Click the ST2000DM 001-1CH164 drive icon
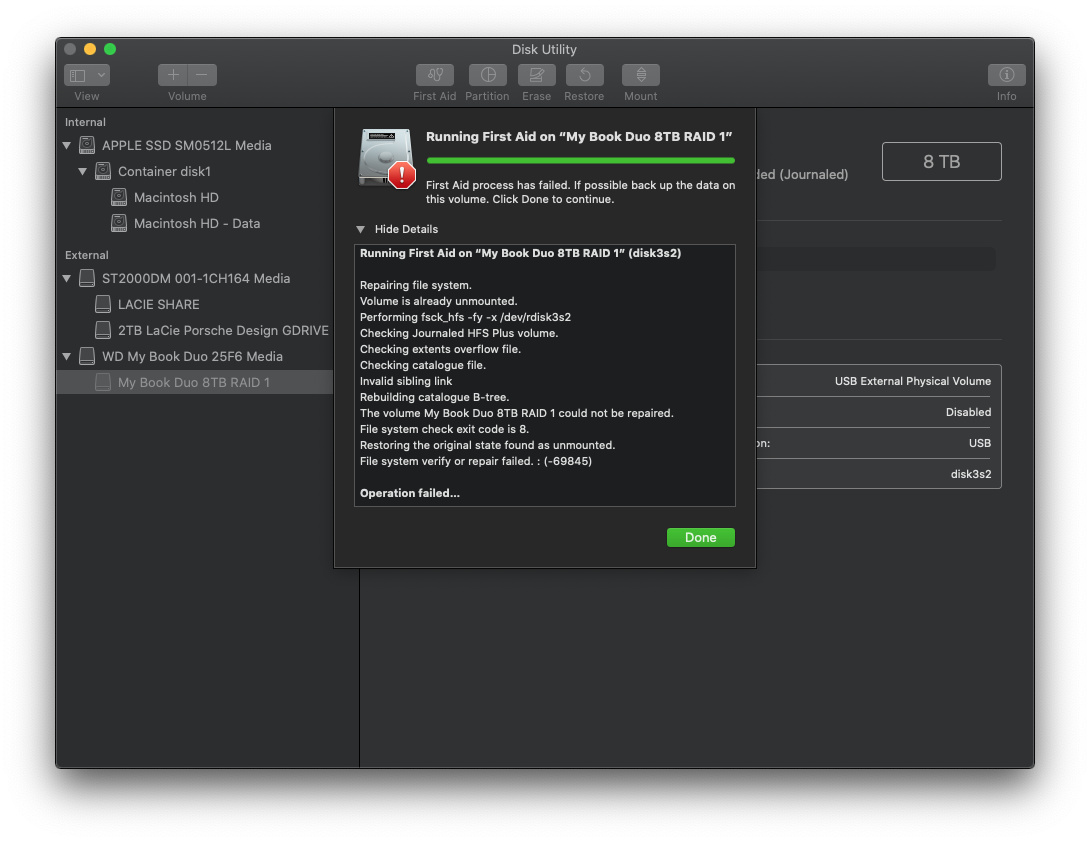1090x842 pixels. pyautogui.click(x=87, y=278)
